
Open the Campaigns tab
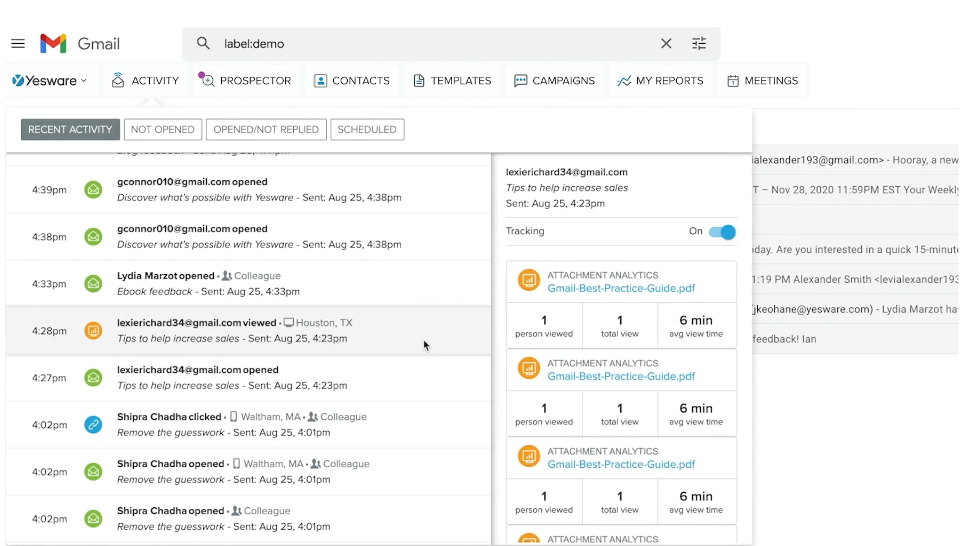(555, 81)
